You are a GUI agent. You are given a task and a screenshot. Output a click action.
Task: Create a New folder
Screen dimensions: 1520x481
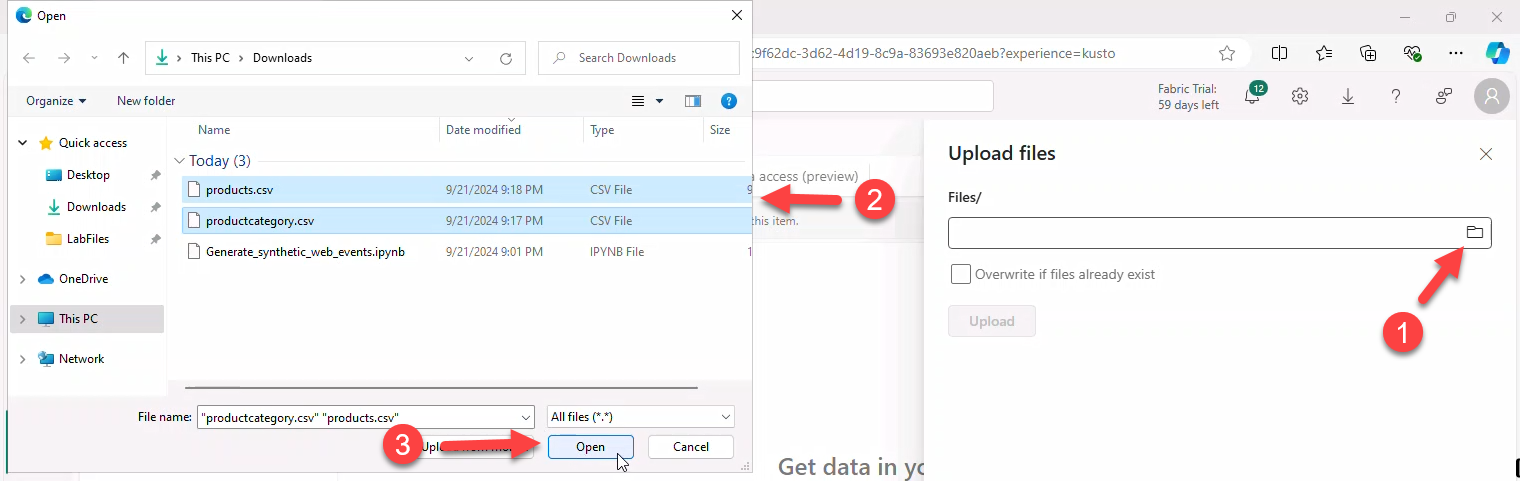(x=146, y=101)
